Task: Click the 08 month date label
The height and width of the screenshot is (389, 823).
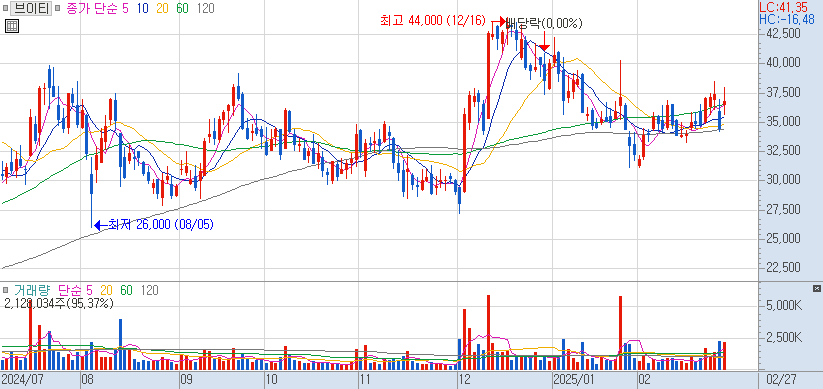Action: coord(88,380)
